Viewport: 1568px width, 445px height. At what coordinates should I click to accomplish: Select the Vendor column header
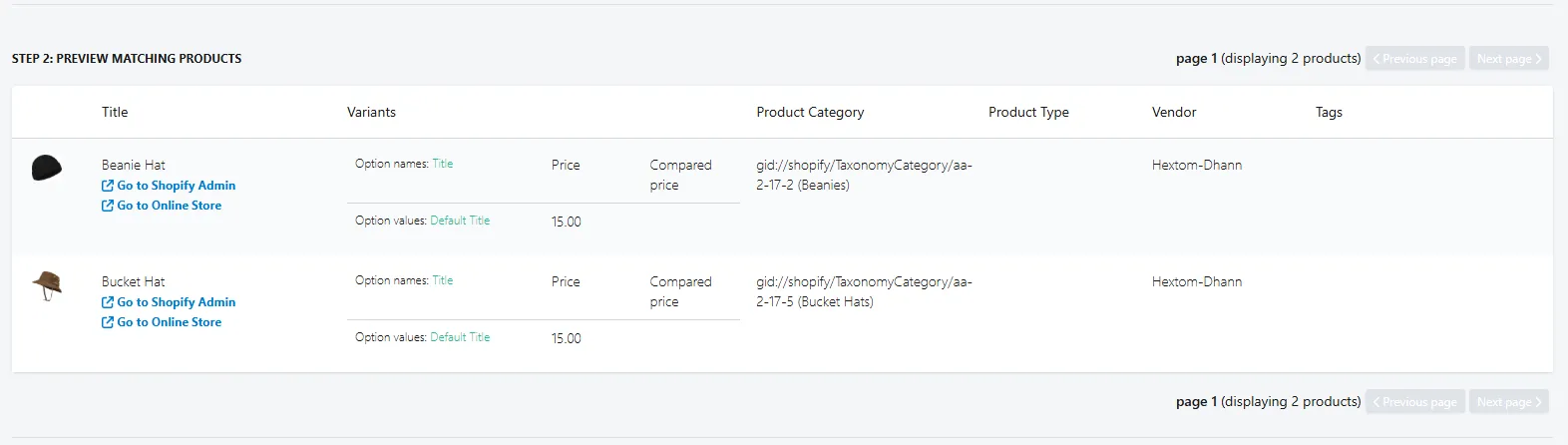1174,112
